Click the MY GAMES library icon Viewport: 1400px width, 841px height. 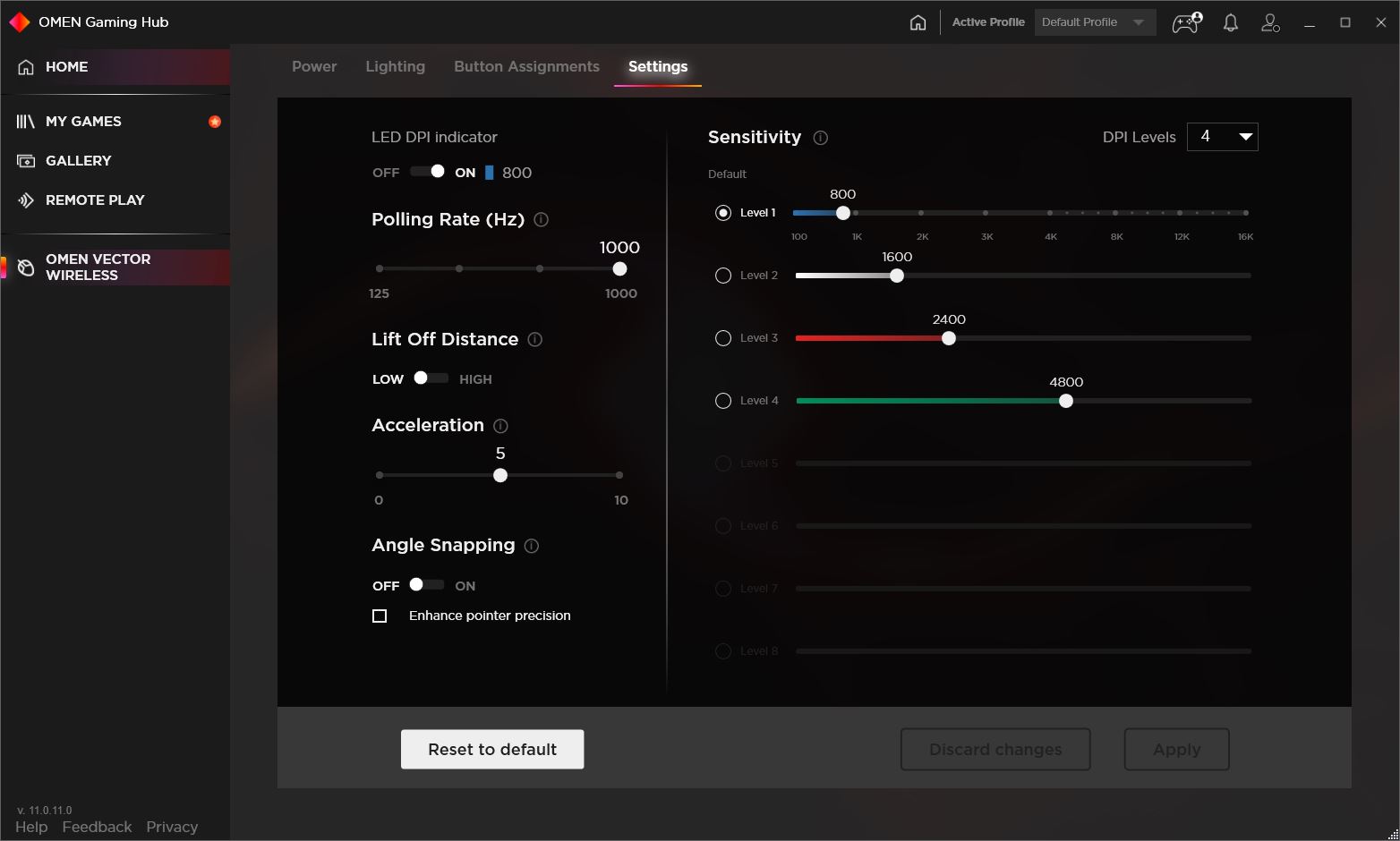pos(26,122)
